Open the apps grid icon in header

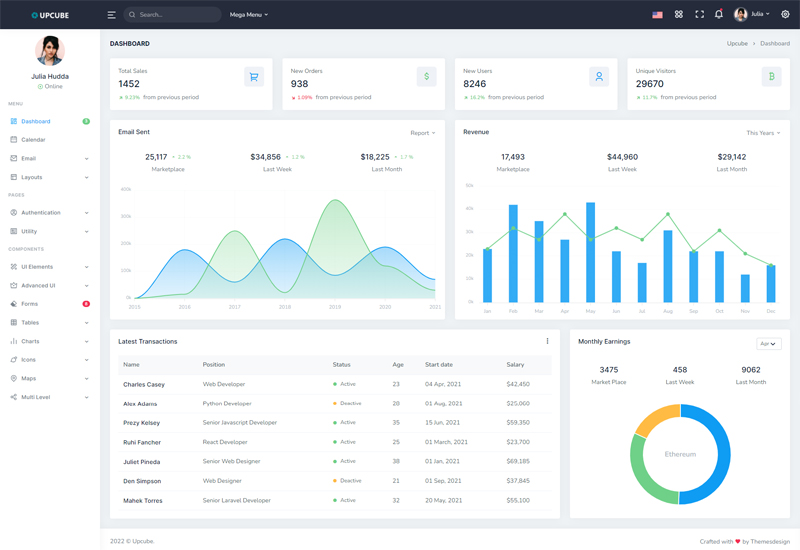point(678,15)
